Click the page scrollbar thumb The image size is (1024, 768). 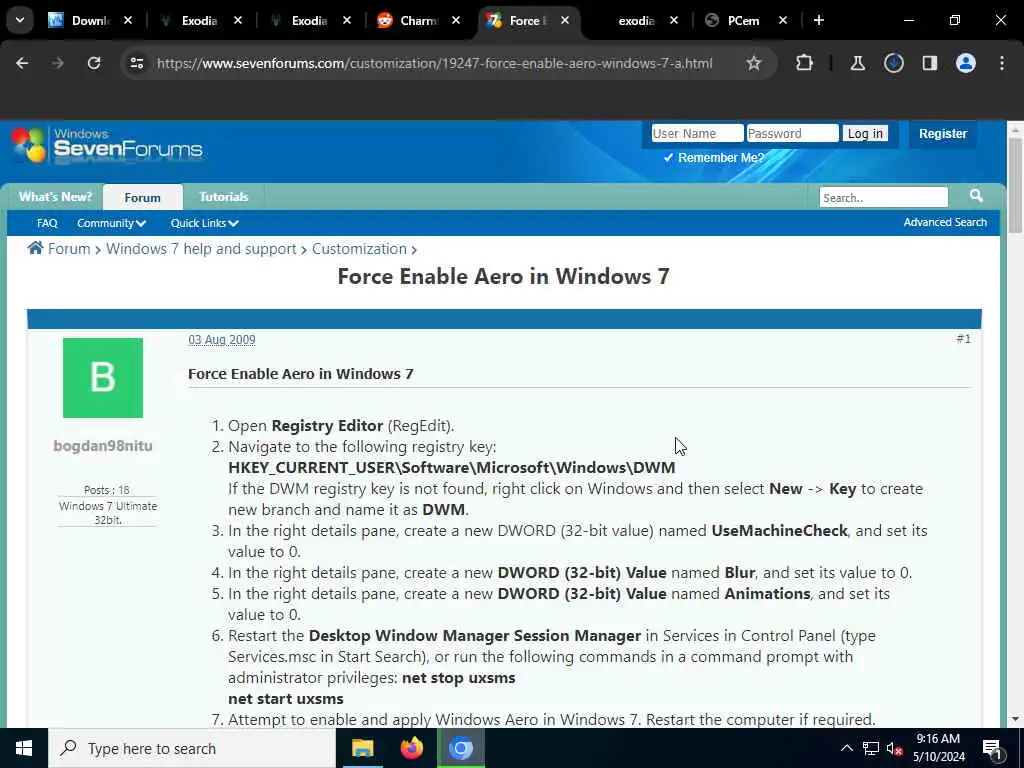[x=1015, y=185]
